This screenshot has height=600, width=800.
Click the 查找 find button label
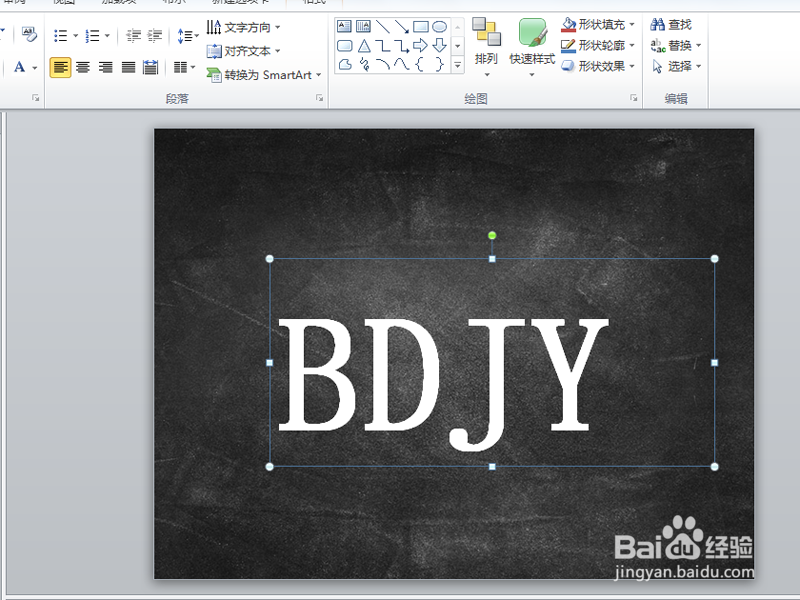click(x=680, y=24)
